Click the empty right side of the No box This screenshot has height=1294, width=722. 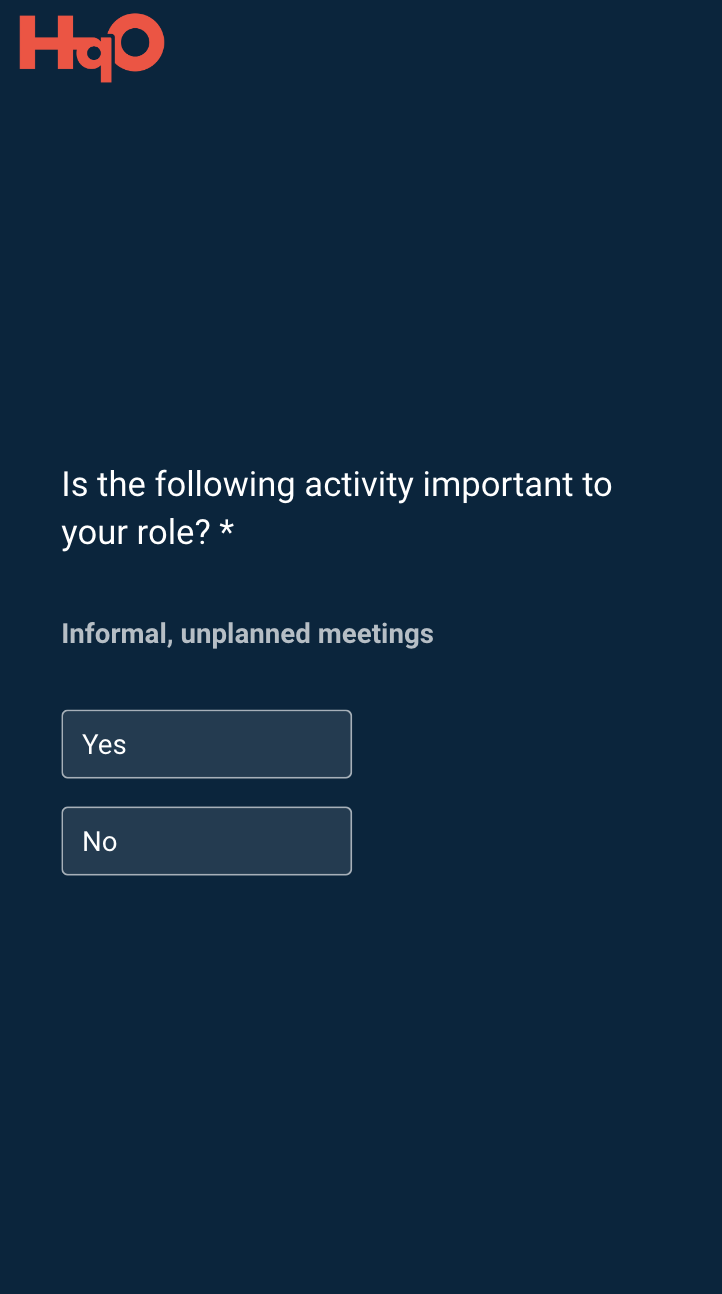click(x=270, y=841)
